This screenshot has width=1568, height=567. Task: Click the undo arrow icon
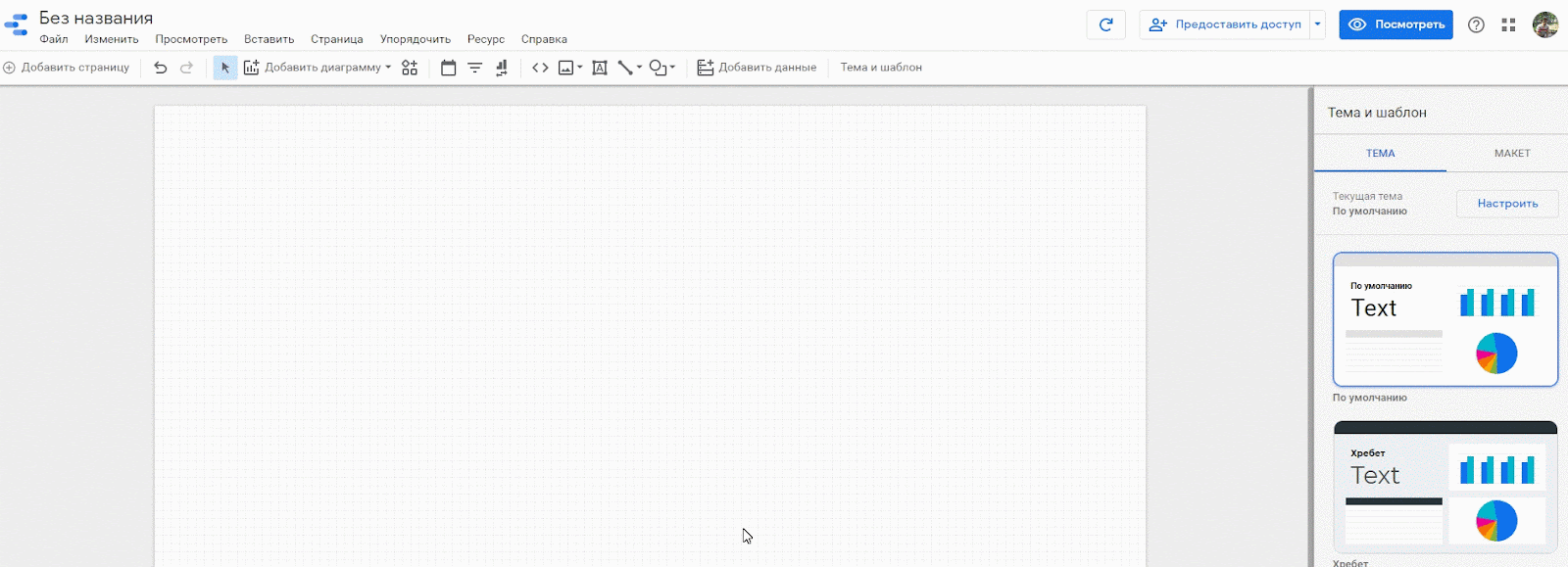coord(161,68)
